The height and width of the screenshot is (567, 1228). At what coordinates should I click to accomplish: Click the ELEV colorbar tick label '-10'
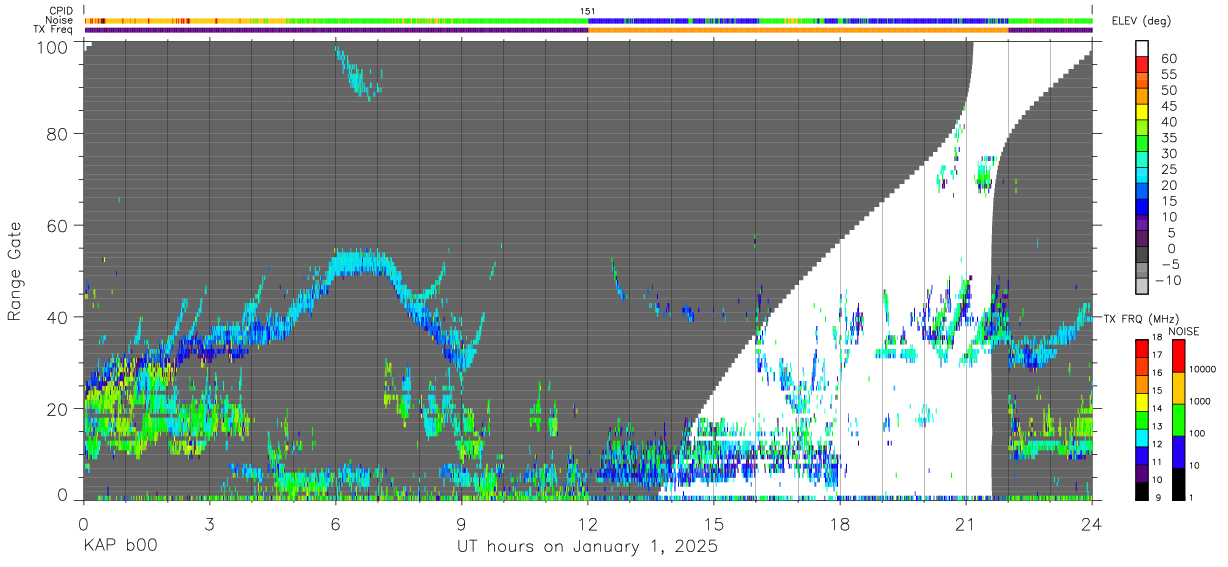point(1166,280)
